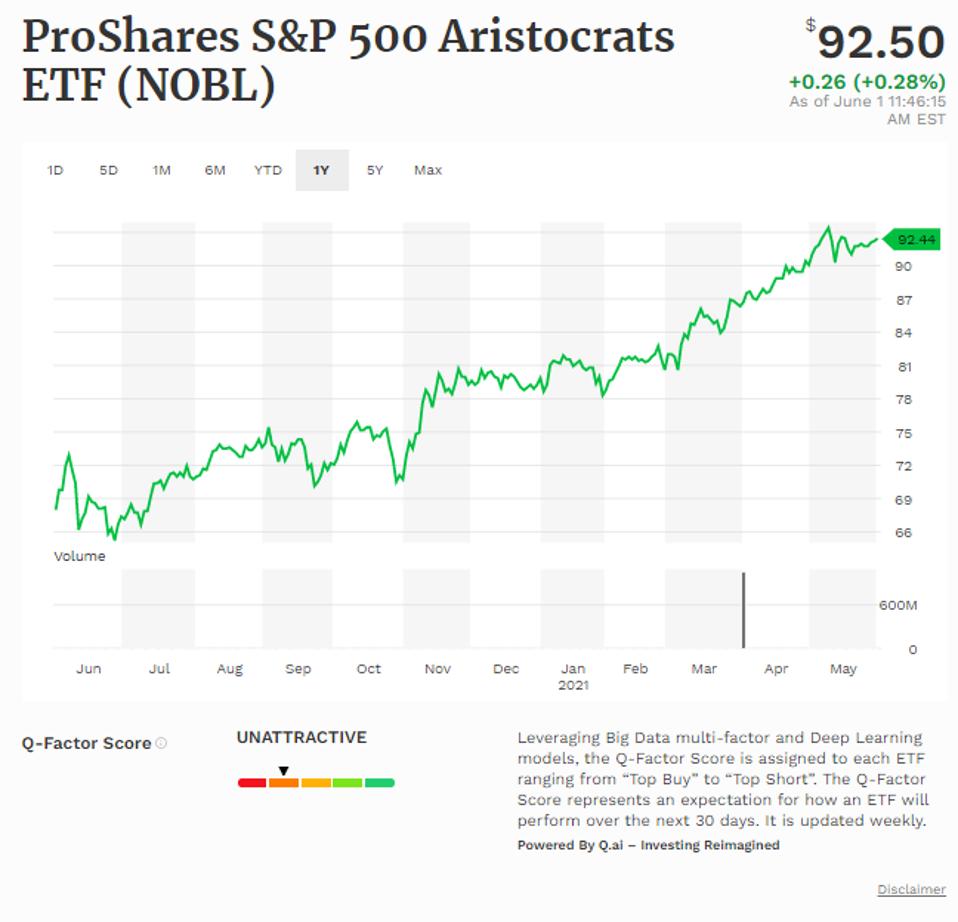Switch to the 1D chart view
958x922 pixels.
tap(55, 170)
